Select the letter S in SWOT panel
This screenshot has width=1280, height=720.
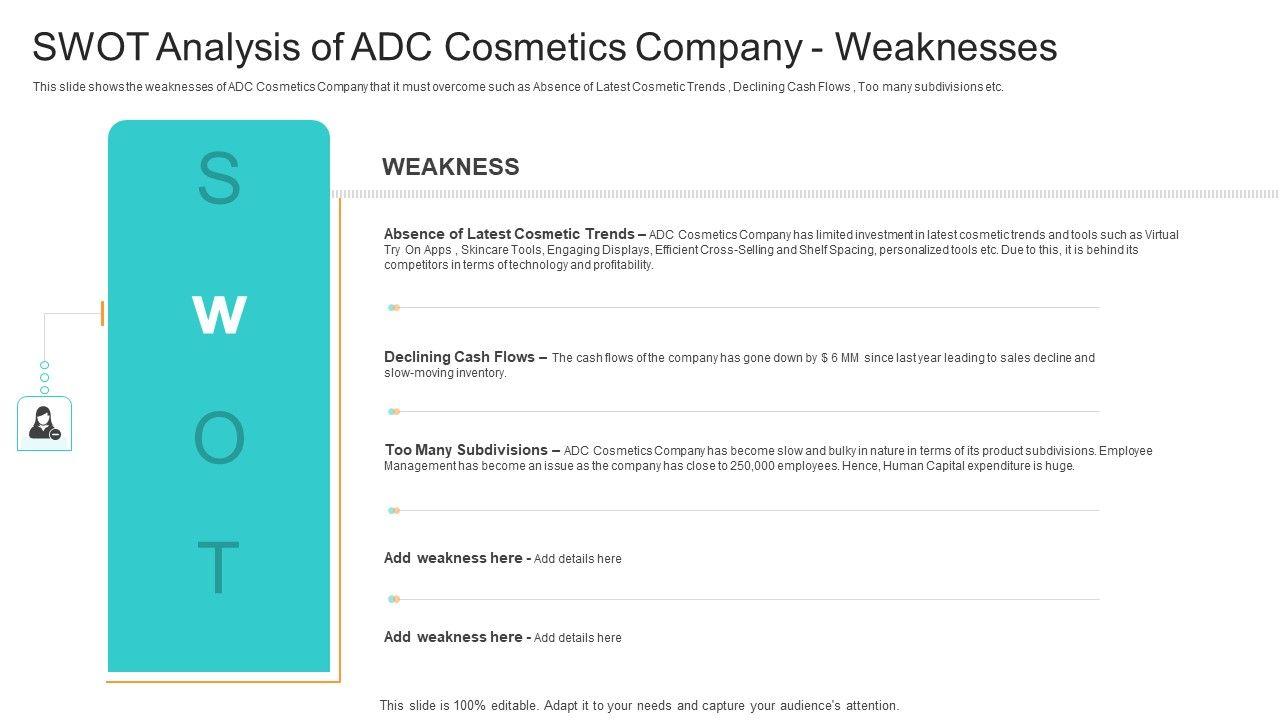pyautogui.click(x=219, y=179)
